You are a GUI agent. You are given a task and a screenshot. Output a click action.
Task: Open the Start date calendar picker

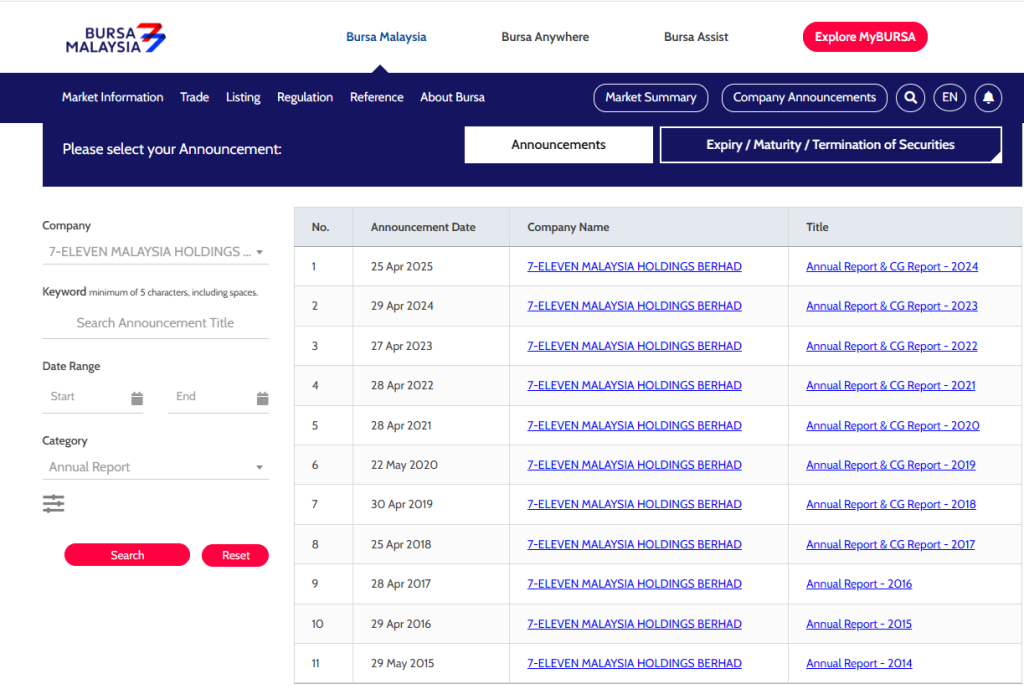[137, 397]
